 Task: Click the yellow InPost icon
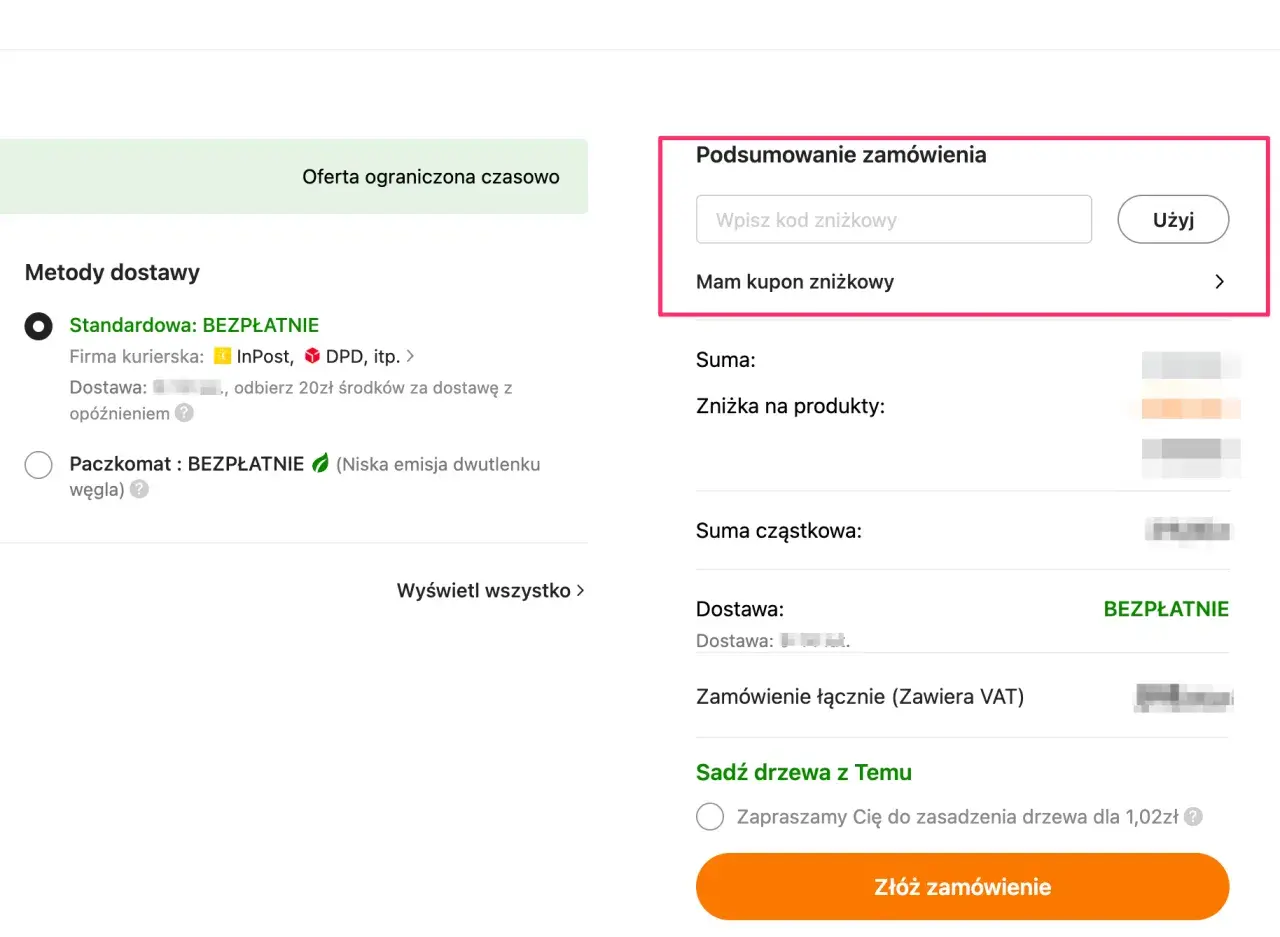223,356
